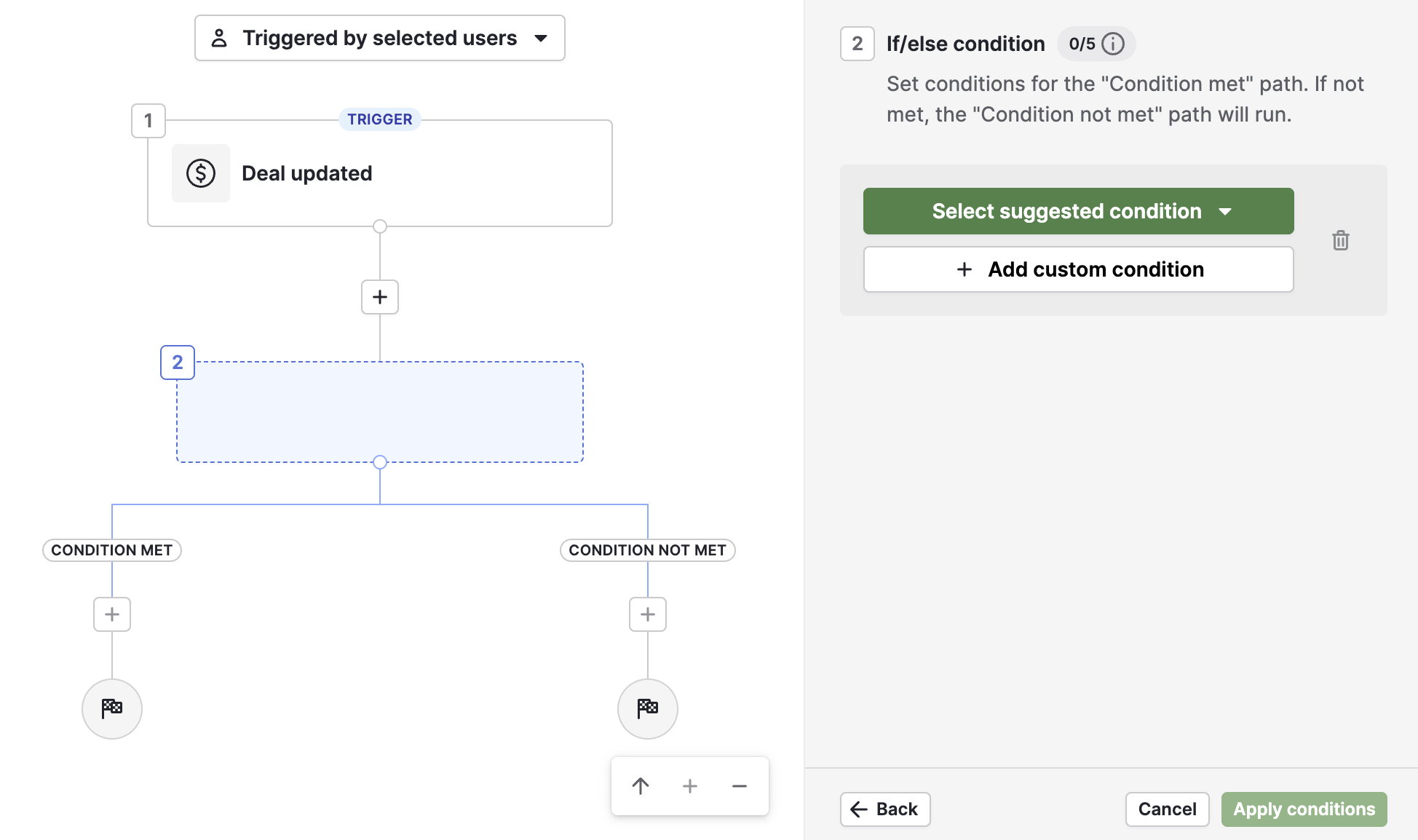
Task: Add a step on the Condition met branch
Action: (111, 614)
